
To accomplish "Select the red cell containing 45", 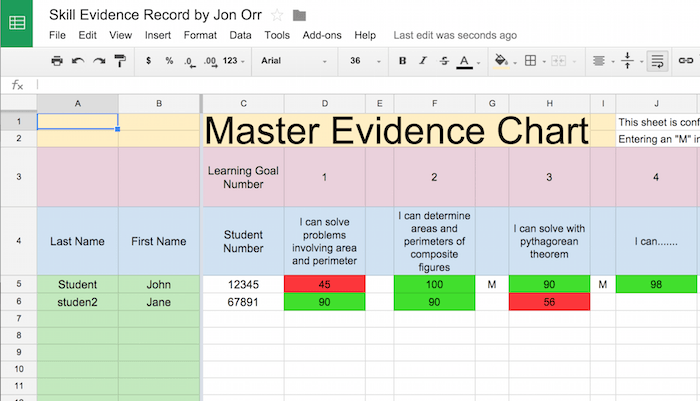I will tap(324, 285).
